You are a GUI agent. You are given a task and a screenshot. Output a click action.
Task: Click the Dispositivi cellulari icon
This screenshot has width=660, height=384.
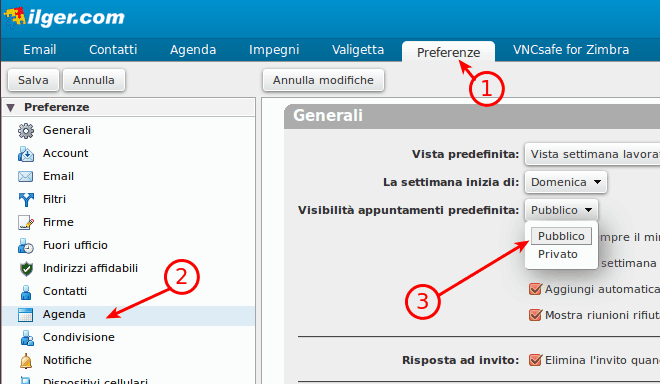[26, 380]
